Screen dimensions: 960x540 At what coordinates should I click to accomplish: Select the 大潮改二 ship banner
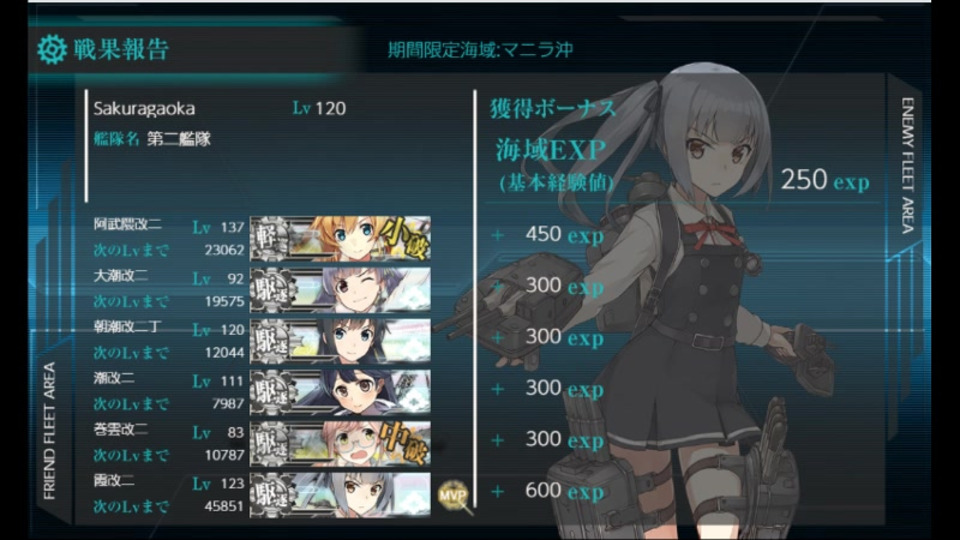(x=340, y=290)
